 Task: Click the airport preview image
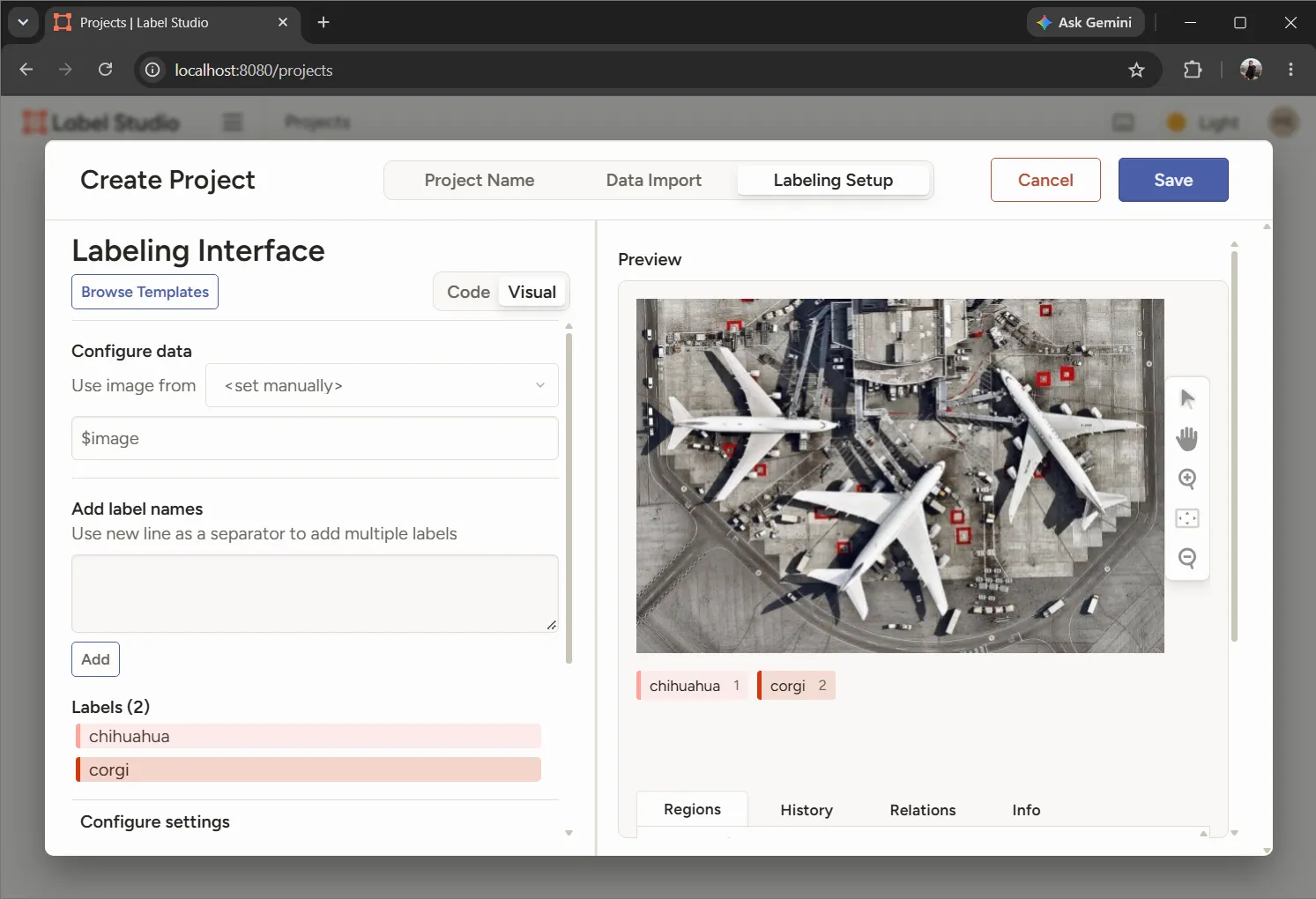tap(900, 476)
